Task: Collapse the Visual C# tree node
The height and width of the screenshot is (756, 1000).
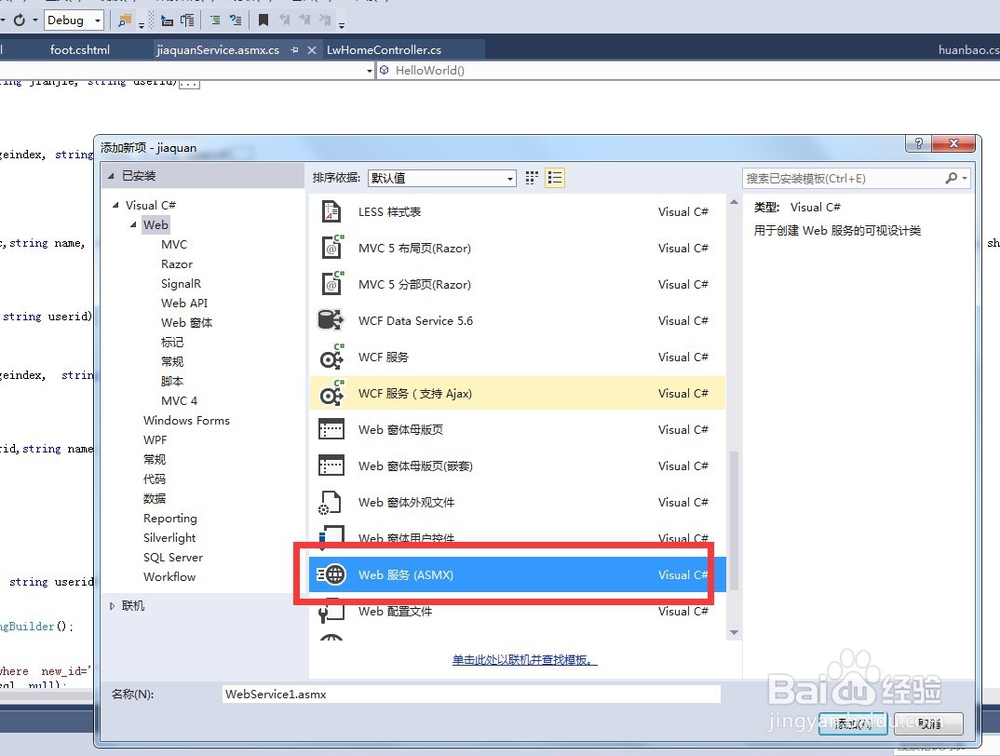Action: tap(115, 205)
